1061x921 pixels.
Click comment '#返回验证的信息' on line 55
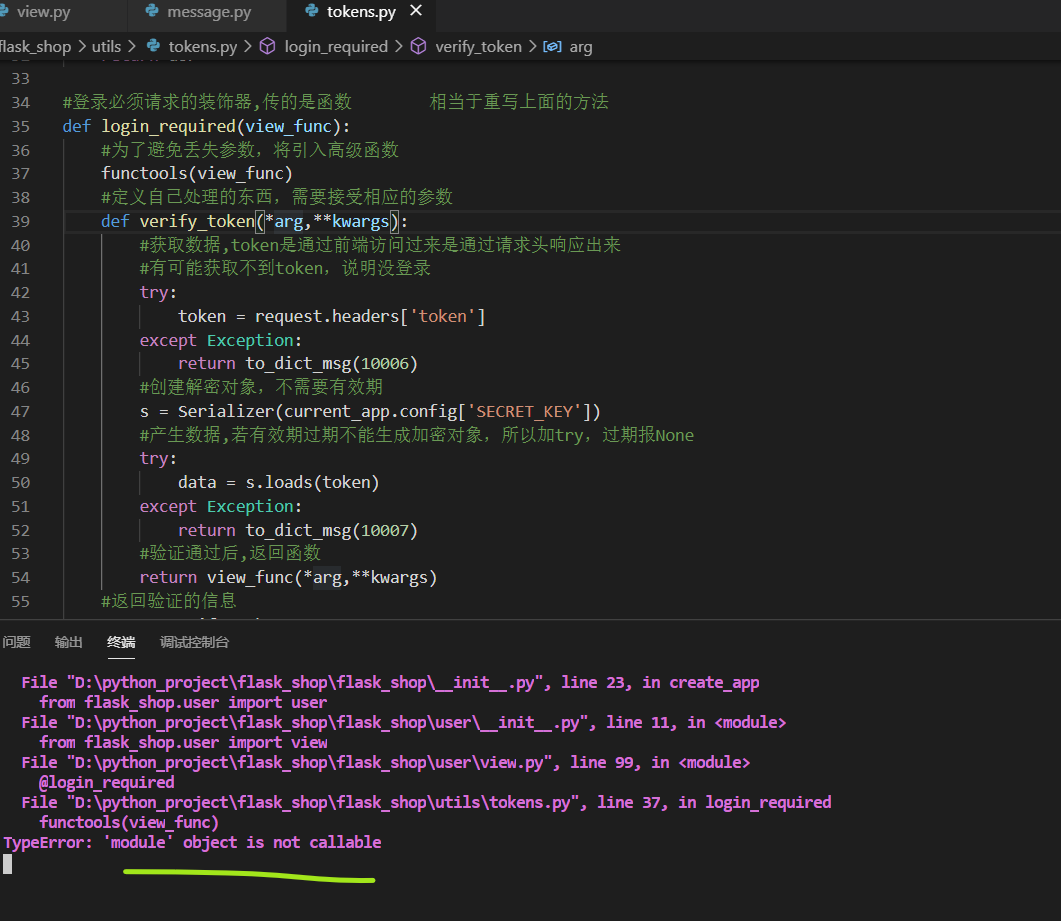coord(168,601)
